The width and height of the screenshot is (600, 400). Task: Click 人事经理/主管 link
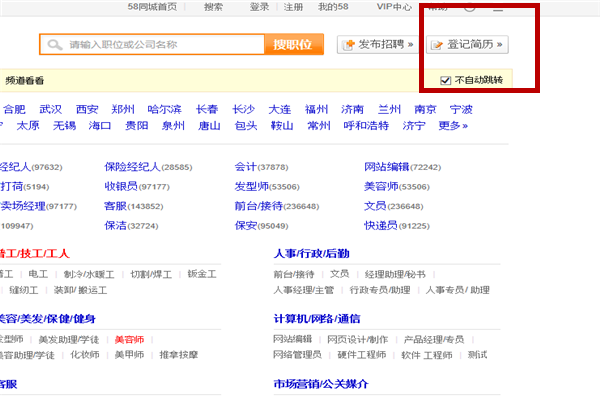[303, 290]
